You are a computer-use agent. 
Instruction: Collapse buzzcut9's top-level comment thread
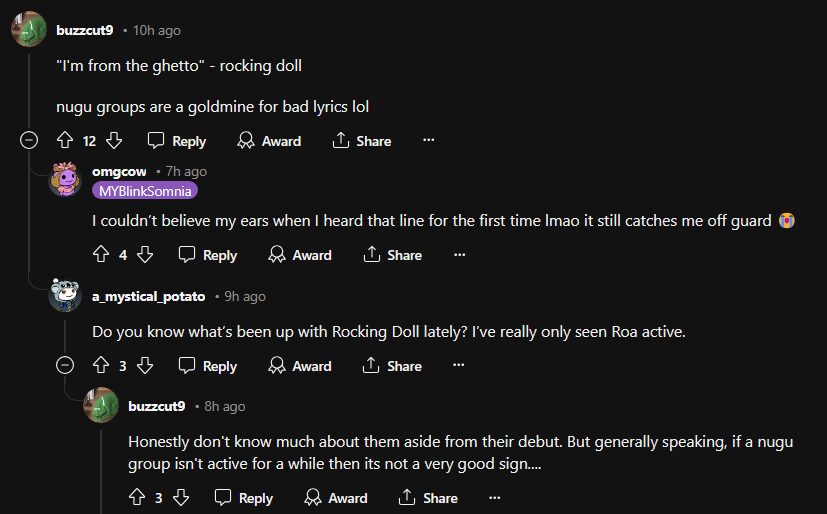[30, 141]
